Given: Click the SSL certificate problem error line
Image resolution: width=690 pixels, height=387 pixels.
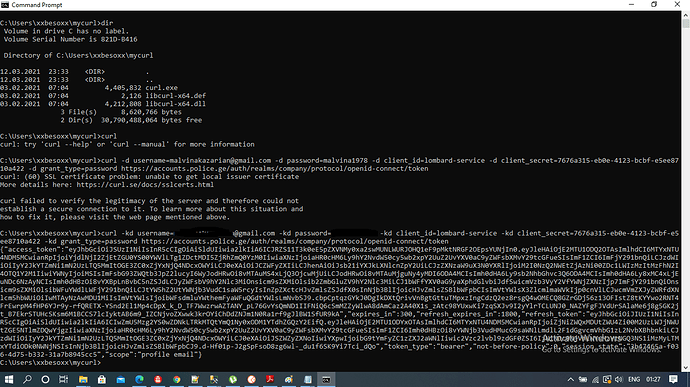Looking at the screenshot, I should (x=149, y=177).
